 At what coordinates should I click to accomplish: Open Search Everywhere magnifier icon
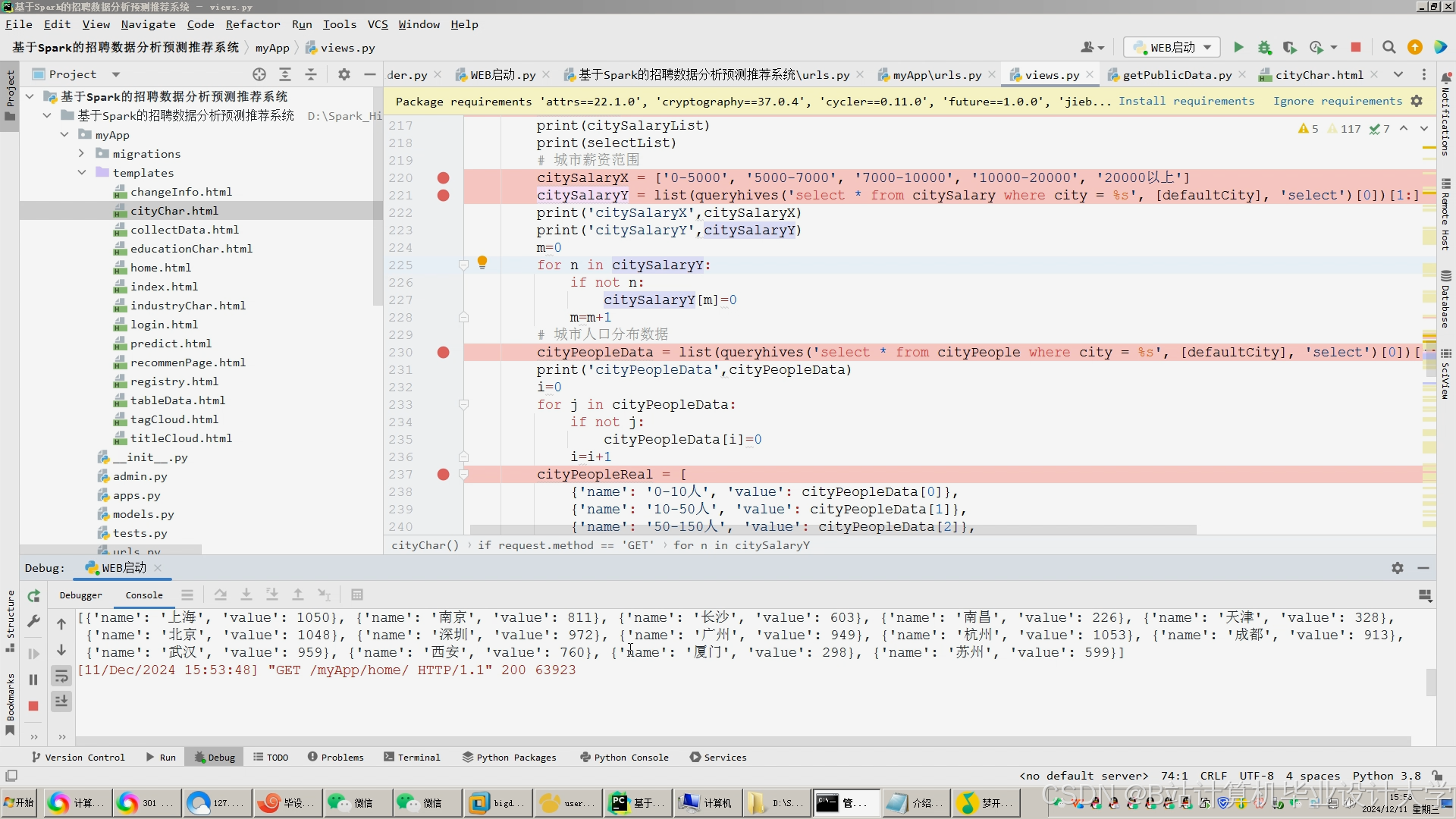coord(1389,47)
